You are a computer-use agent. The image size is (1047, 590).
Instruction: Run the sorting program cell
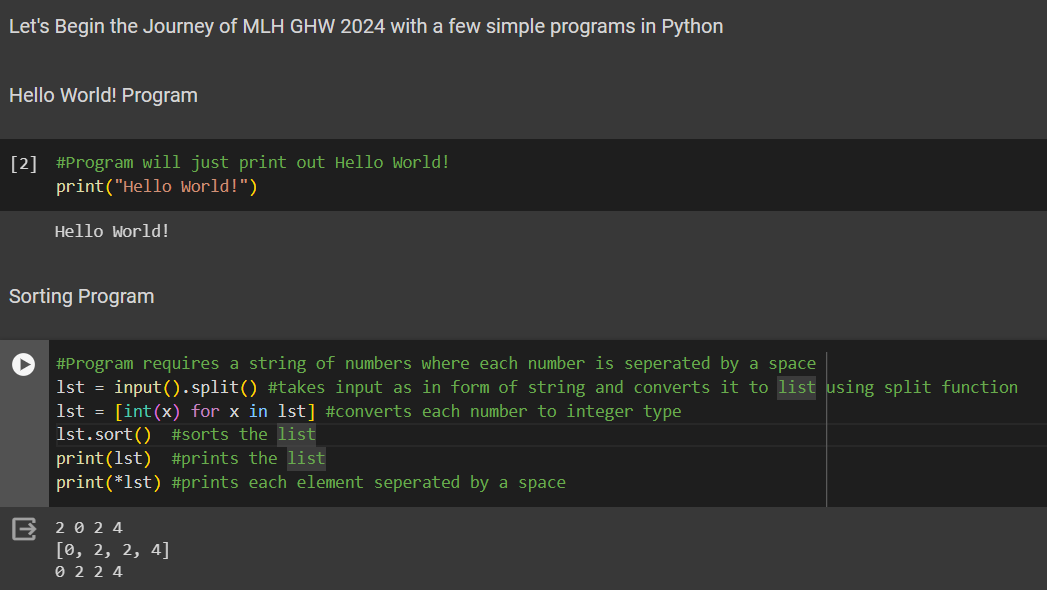[23, 364]
